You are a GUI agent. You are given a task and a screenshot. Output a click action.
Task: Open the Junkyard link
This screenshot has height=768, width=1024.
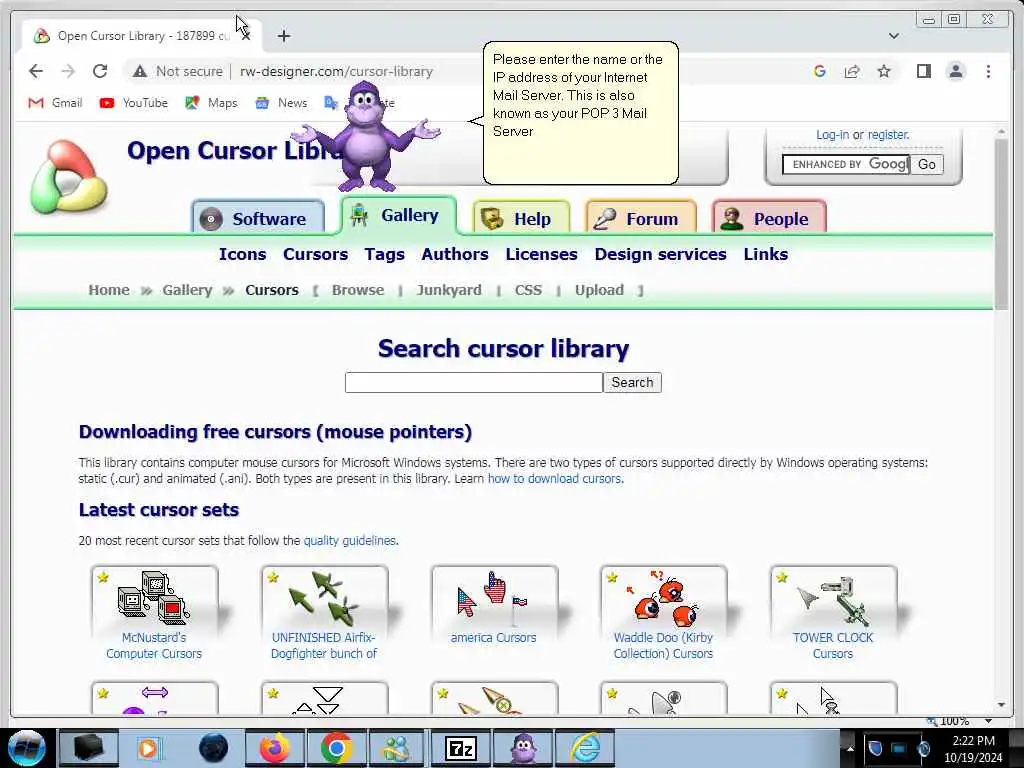pos(449,290)
